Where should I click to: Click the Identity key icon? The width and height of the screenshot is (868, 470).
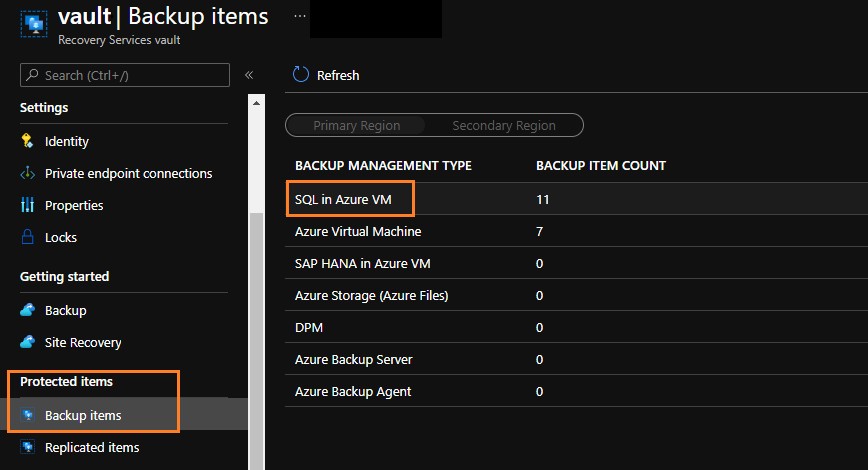point(27,141)
